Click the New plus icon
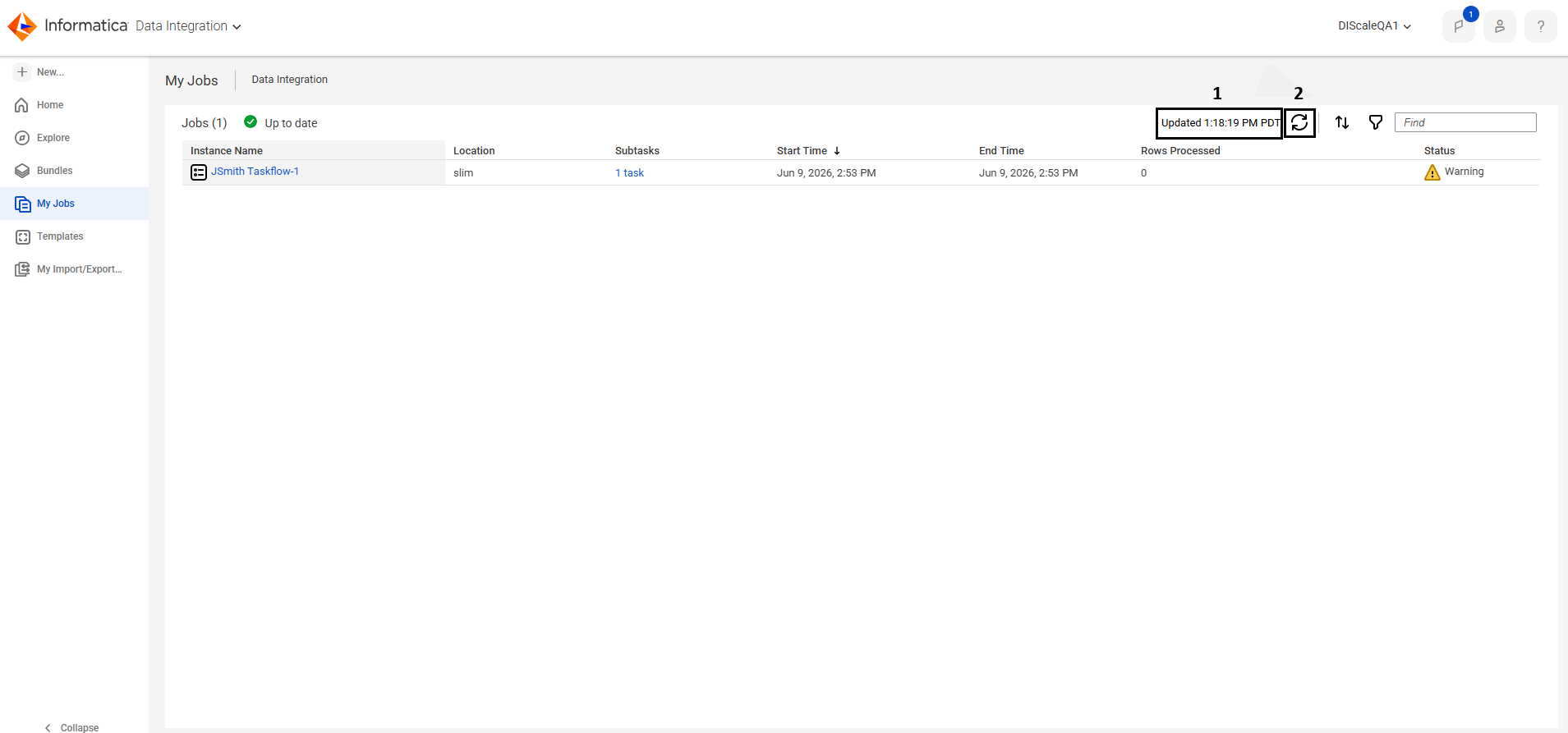The image size is (1568, 733). pos(22,72)
